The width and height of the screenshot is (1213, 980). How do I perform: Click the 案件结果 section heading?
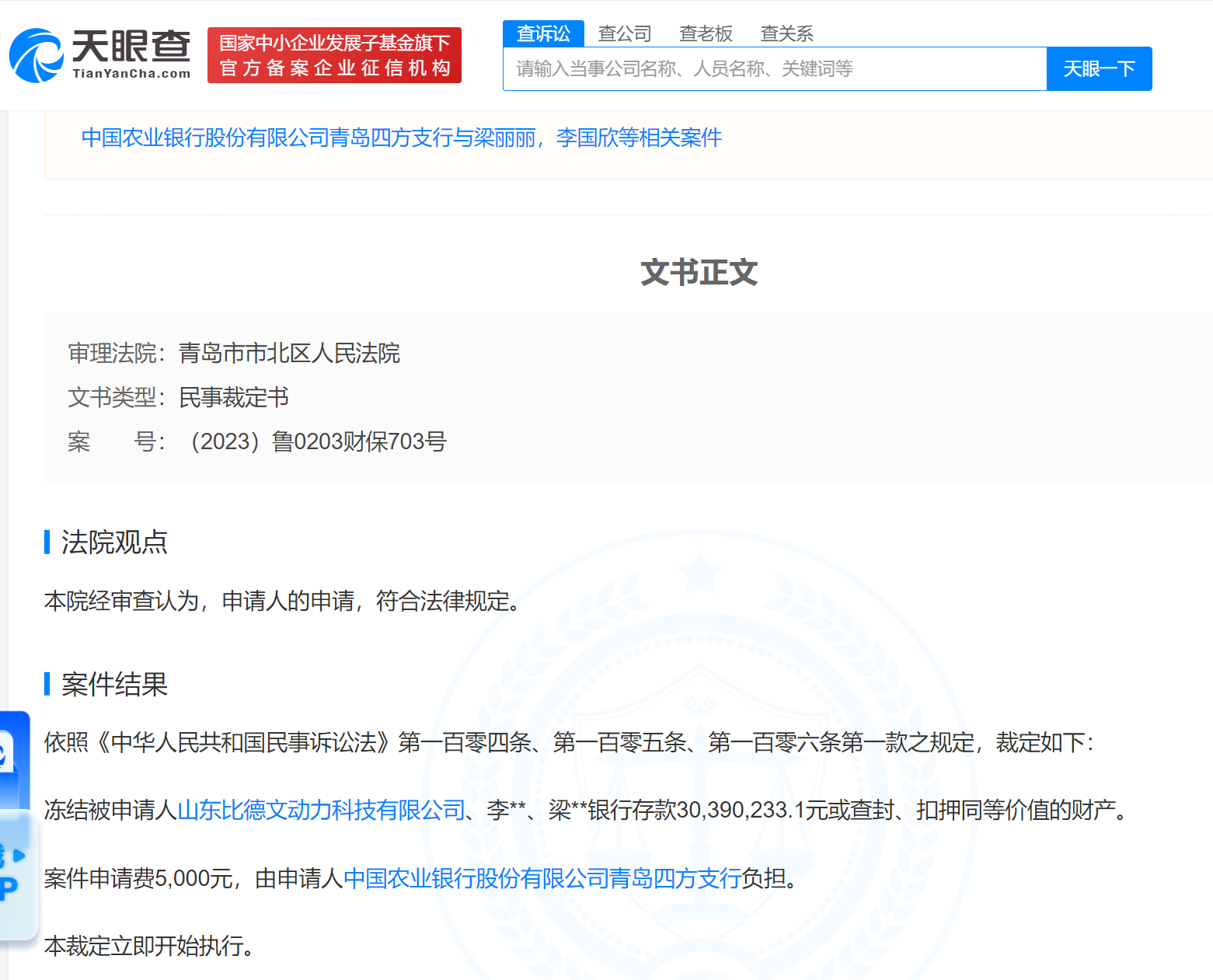click(114, 684)
